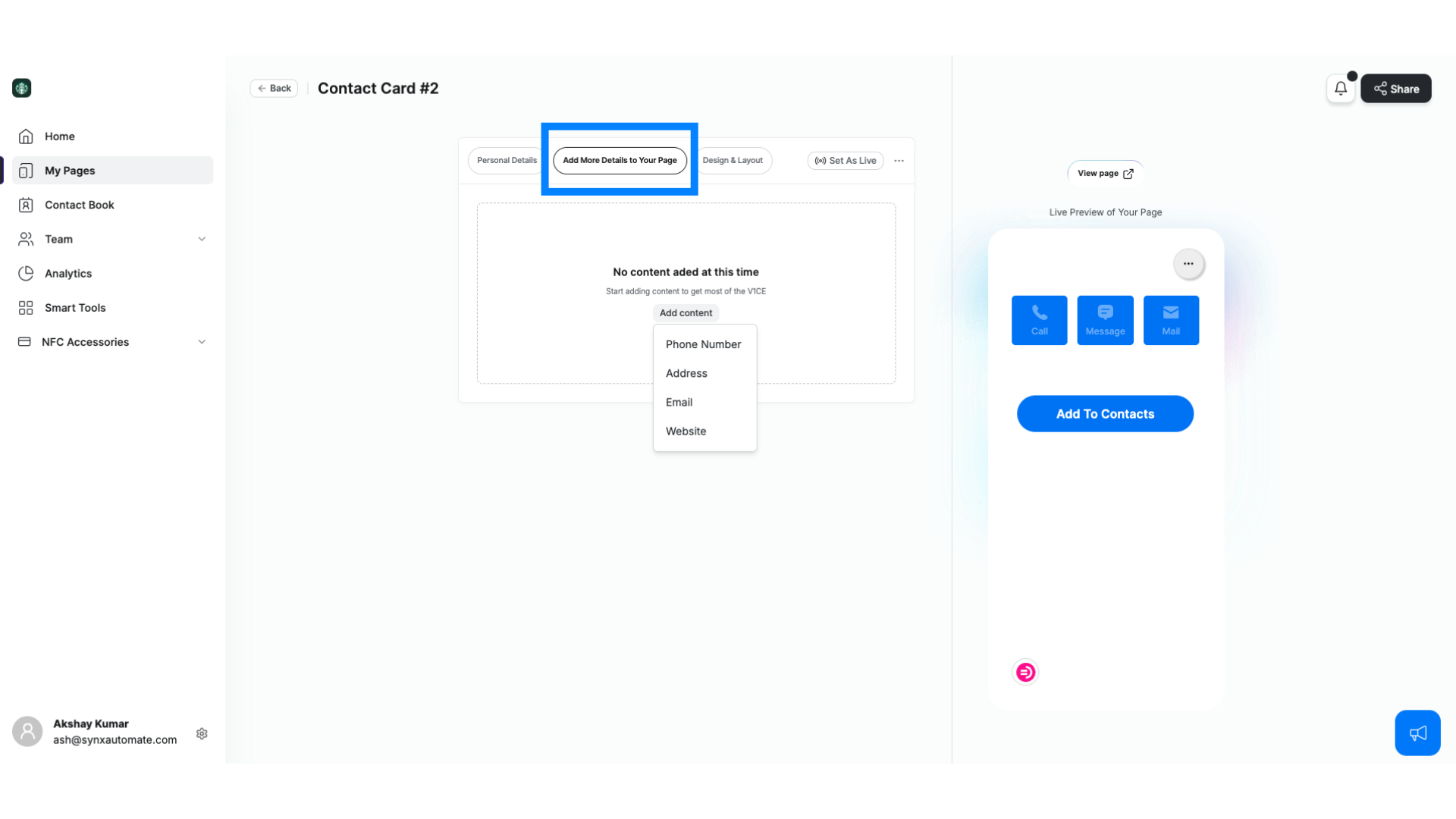Open the Add content dropdown menu

coord(686,312)
